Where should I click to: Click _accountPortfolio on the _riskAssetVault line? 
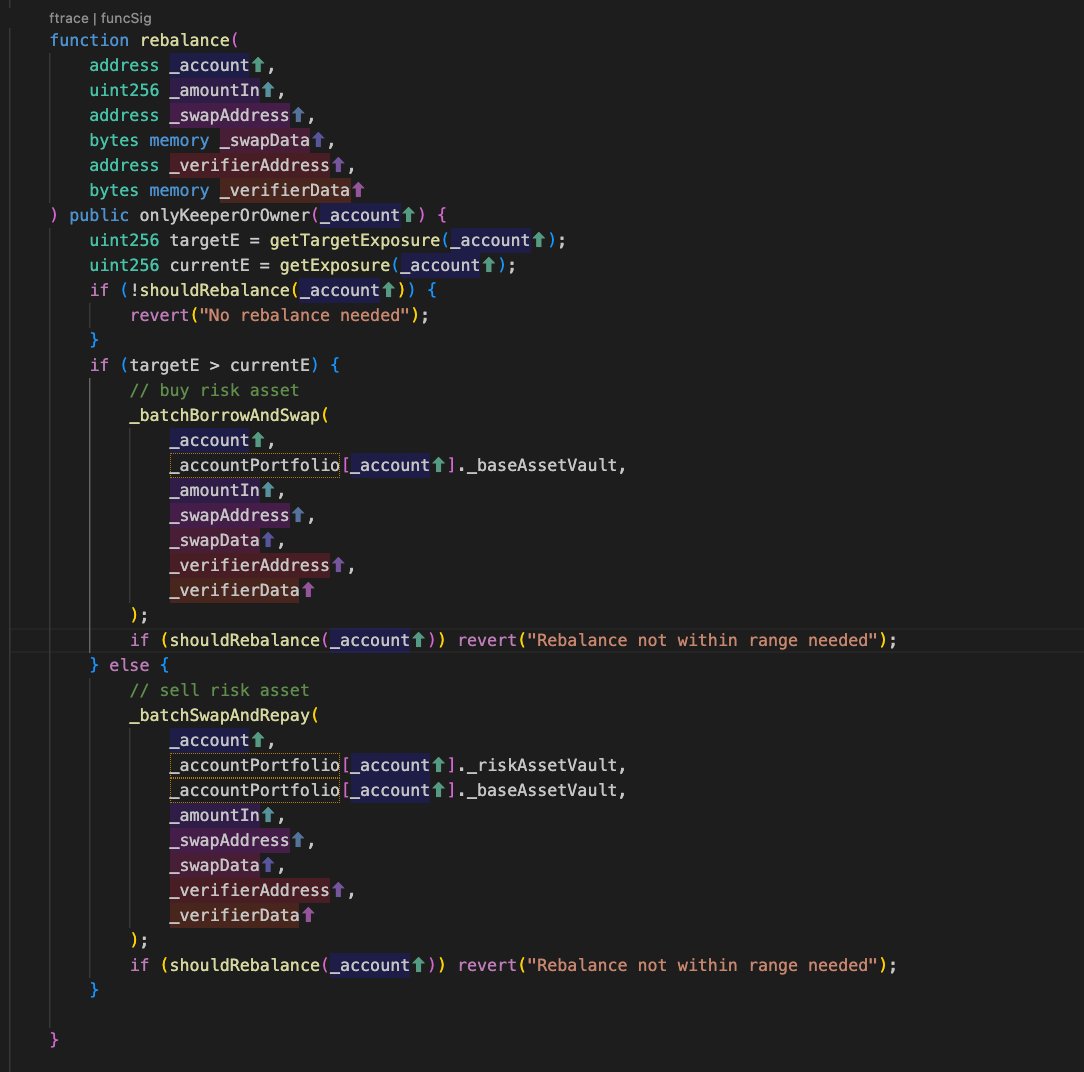click(255, 765)
